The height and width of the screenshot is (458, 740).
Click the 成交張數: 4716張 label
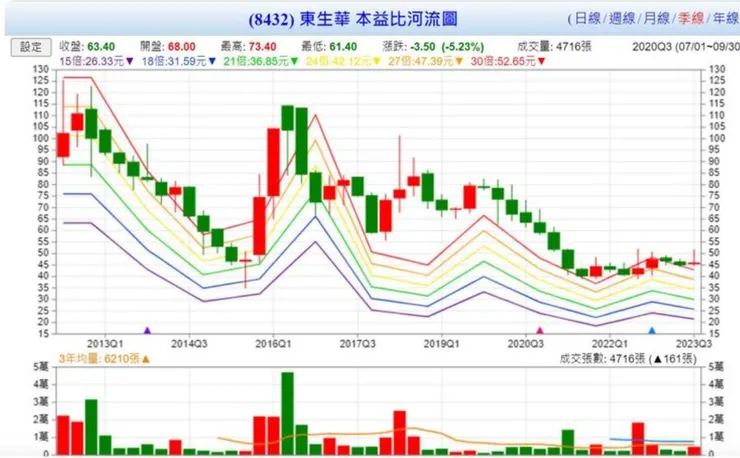tap(602, 359)
